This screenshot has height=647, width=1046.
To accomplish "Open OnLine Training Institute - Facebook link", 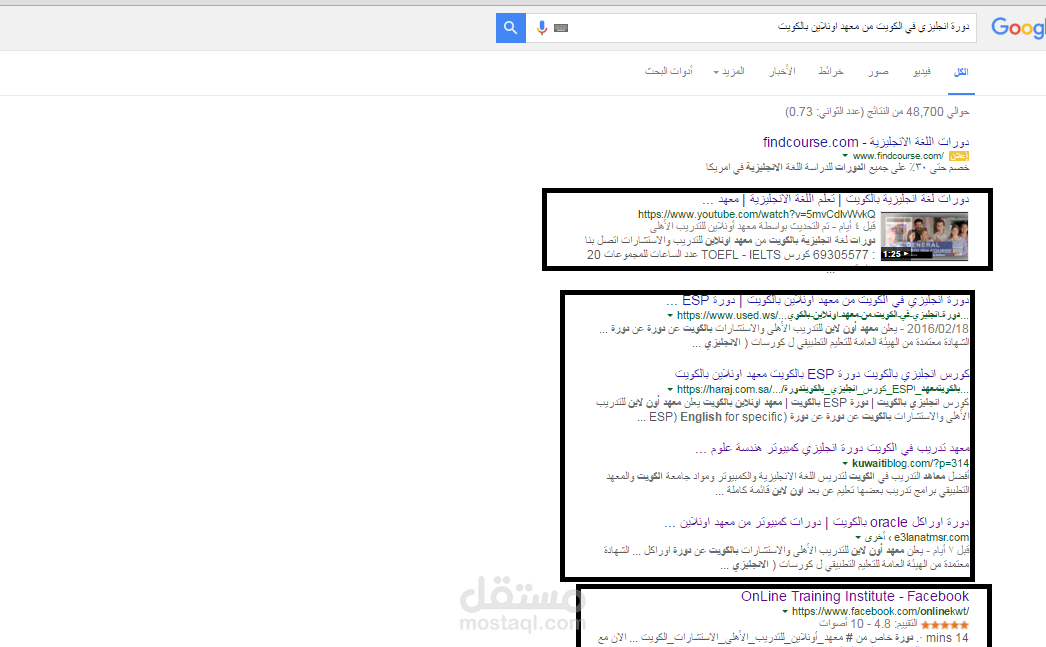I will [x=855, y=596].
